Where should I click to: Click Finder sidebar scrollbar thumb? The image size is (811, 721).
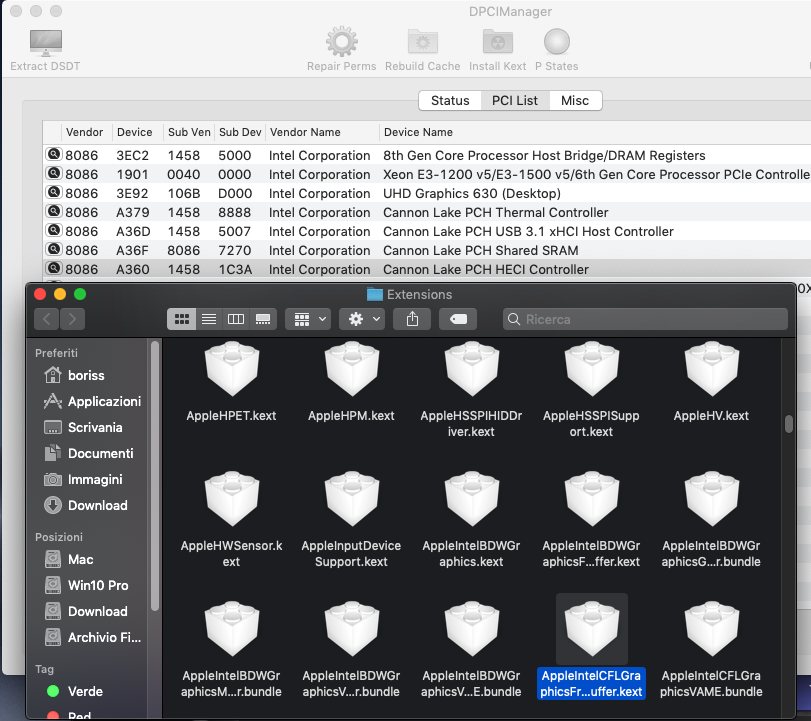tap(155, 476)
